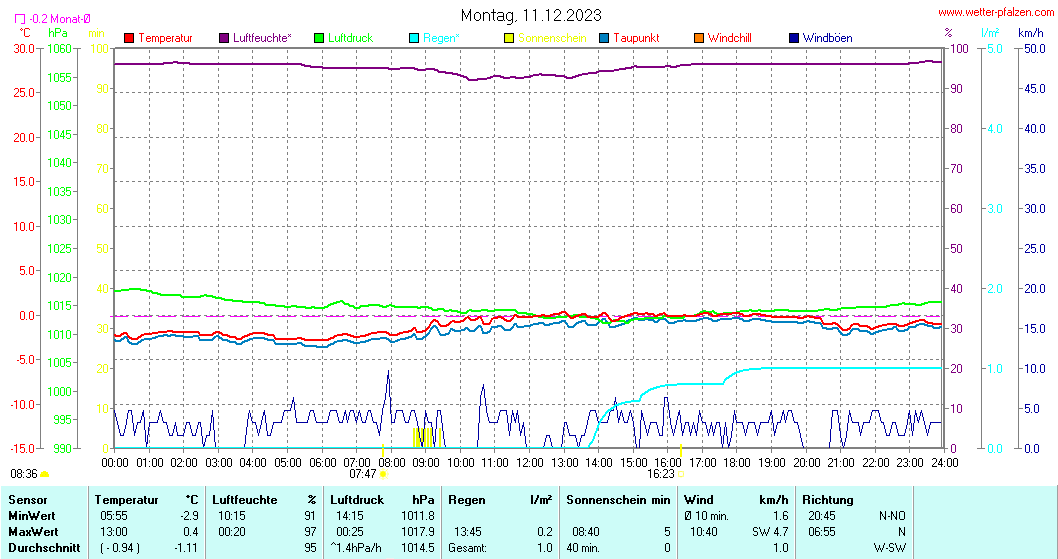This screenshot has width=1058, height=559.
Task: Click the Sensor column header
Action: point(28,500)
